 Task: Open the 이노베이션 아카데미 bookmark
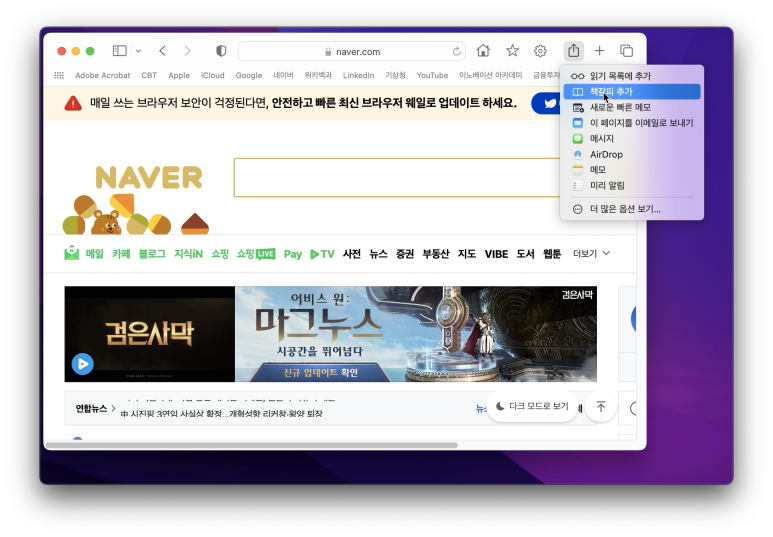click(491, 75)
